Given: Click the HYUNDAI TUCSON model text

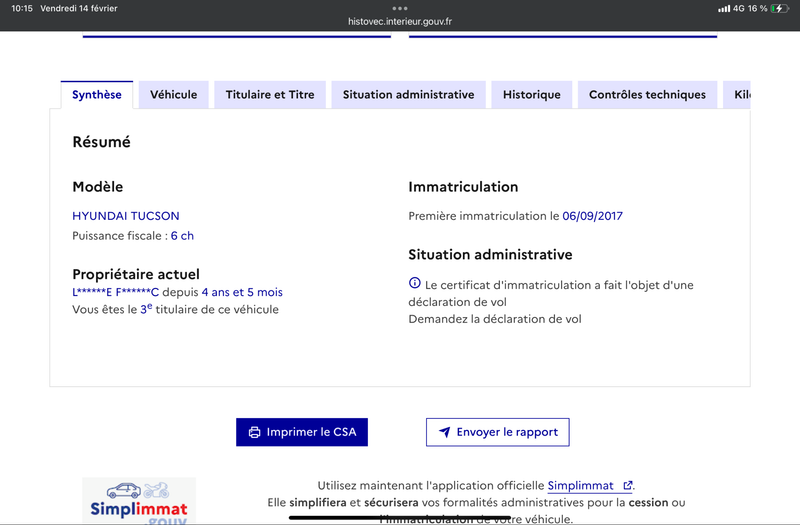Looking at the screenshot, I should (126, 216).
